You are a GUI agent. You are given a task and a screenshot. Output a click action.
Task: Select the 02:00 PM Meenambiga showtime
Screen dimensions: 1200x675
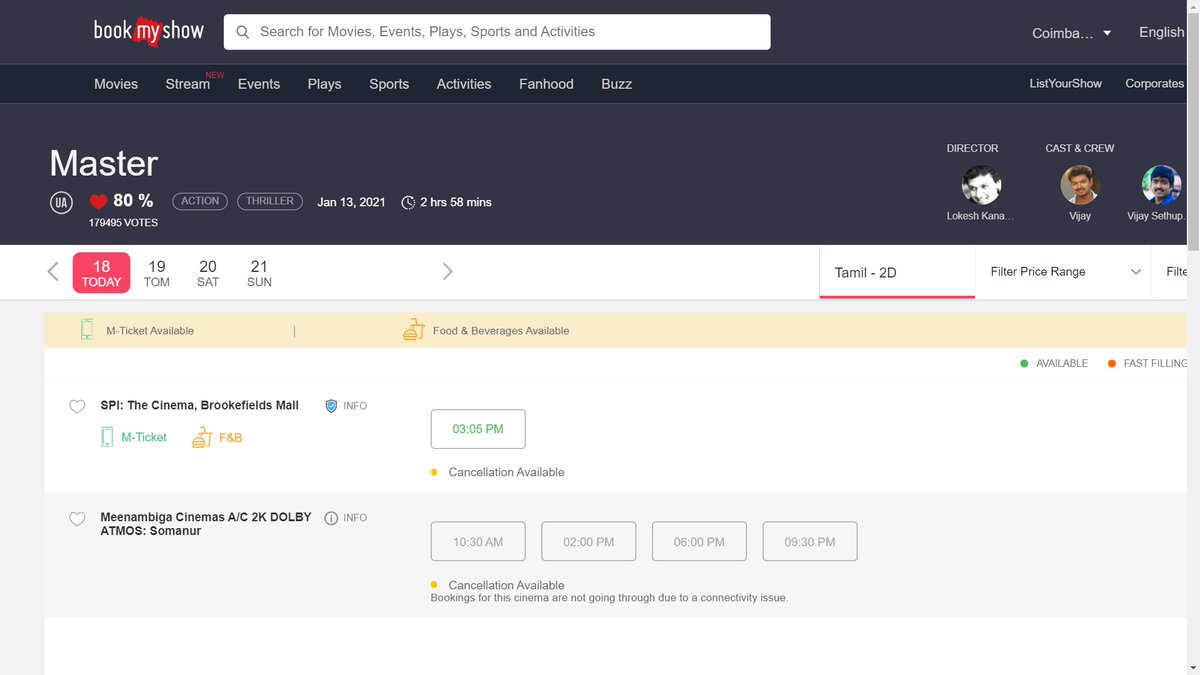pyautogui.click(x=588, y=541)
